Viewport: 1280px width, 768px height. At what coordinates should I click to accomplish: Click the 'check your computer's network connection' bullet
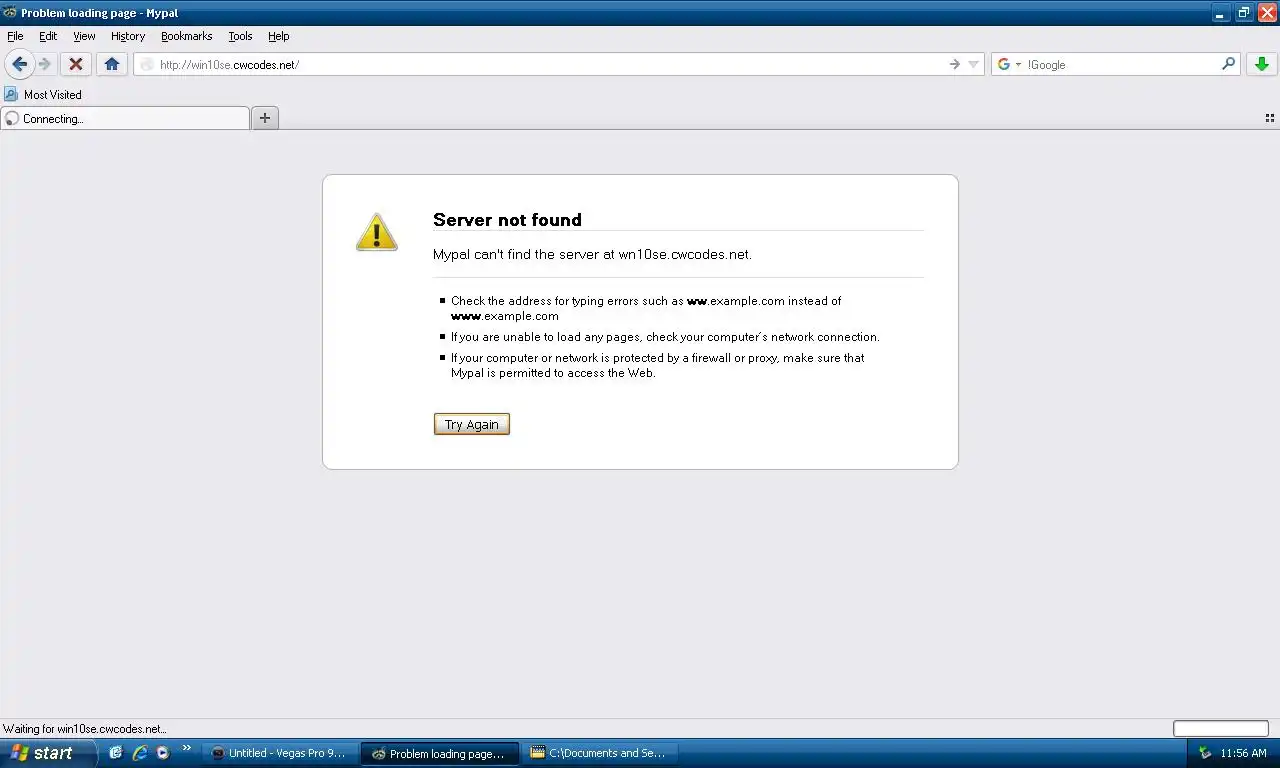click(665, 337)
